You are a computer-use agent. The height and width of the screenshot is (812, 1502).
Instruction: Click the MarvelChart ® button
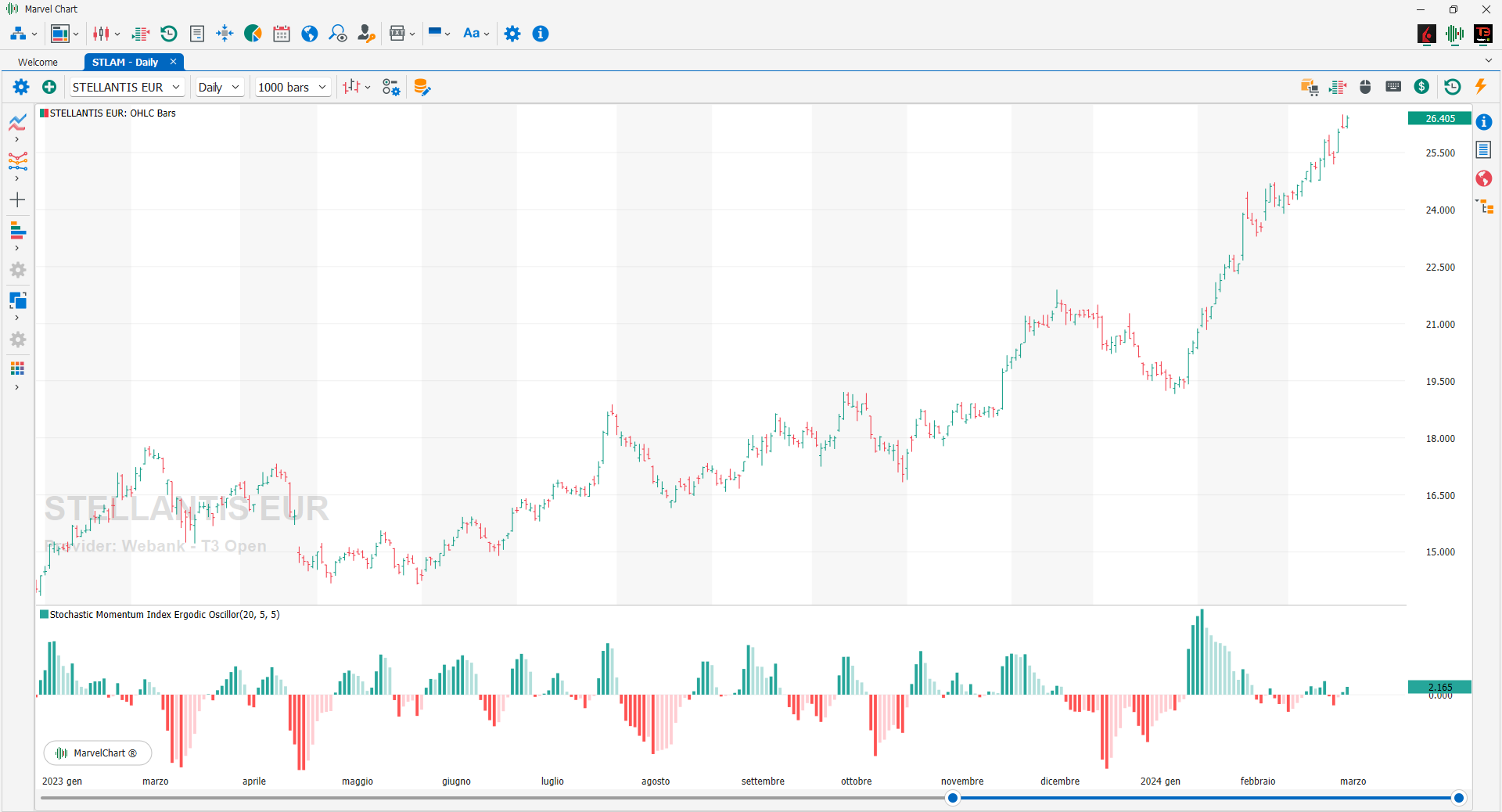click(x=97, y=753)
